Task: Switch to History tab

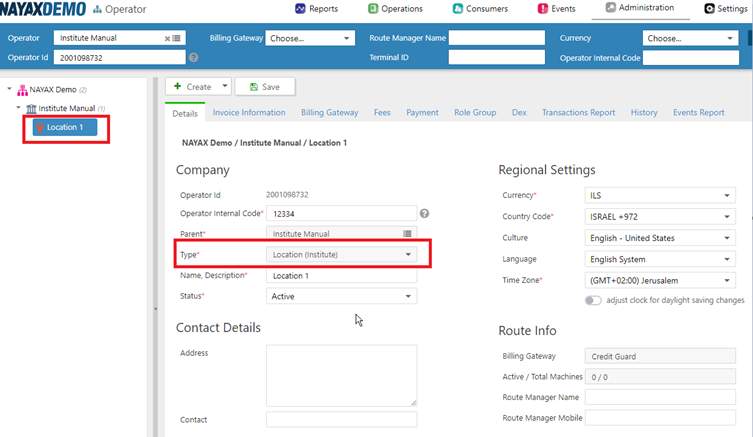Action: [x=644, y=112]
